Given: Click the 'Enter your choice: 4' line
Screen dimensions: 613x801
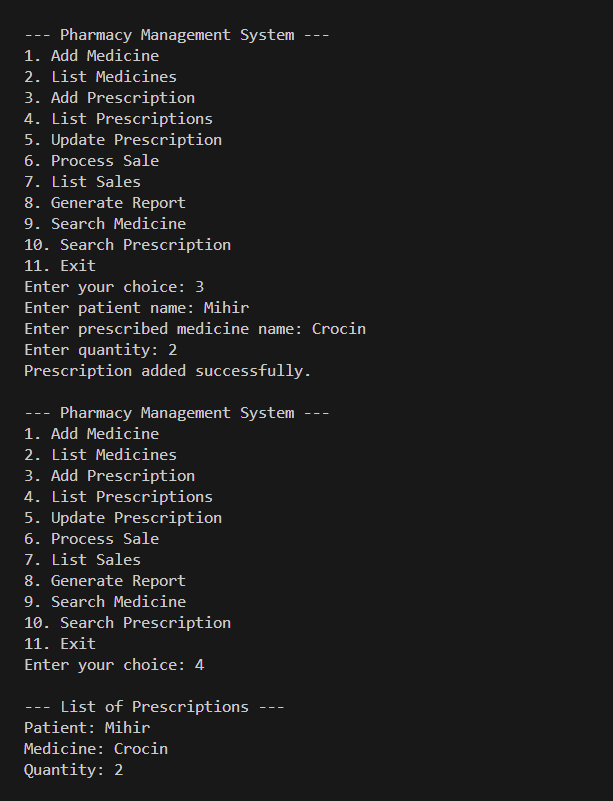Looking at the screenshot, I should point(114,665).
